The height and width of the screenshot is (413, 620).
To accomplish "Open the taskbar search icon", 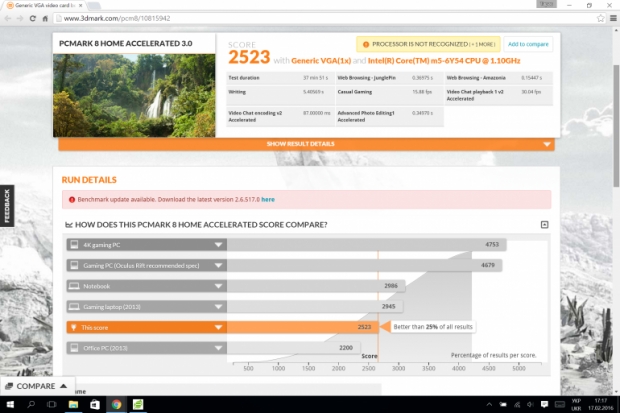I will 31,404.
